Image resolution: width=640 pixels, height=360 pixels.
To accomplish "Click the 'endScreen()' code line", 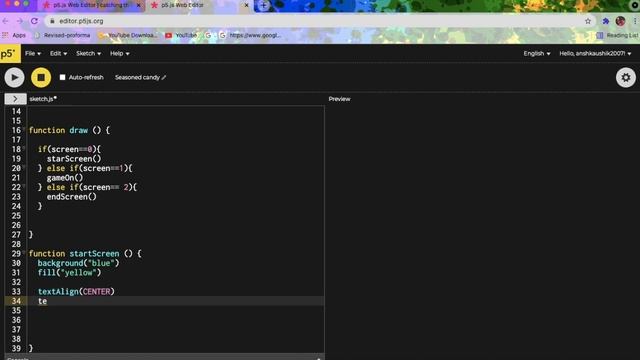I will tap(72, 197).
